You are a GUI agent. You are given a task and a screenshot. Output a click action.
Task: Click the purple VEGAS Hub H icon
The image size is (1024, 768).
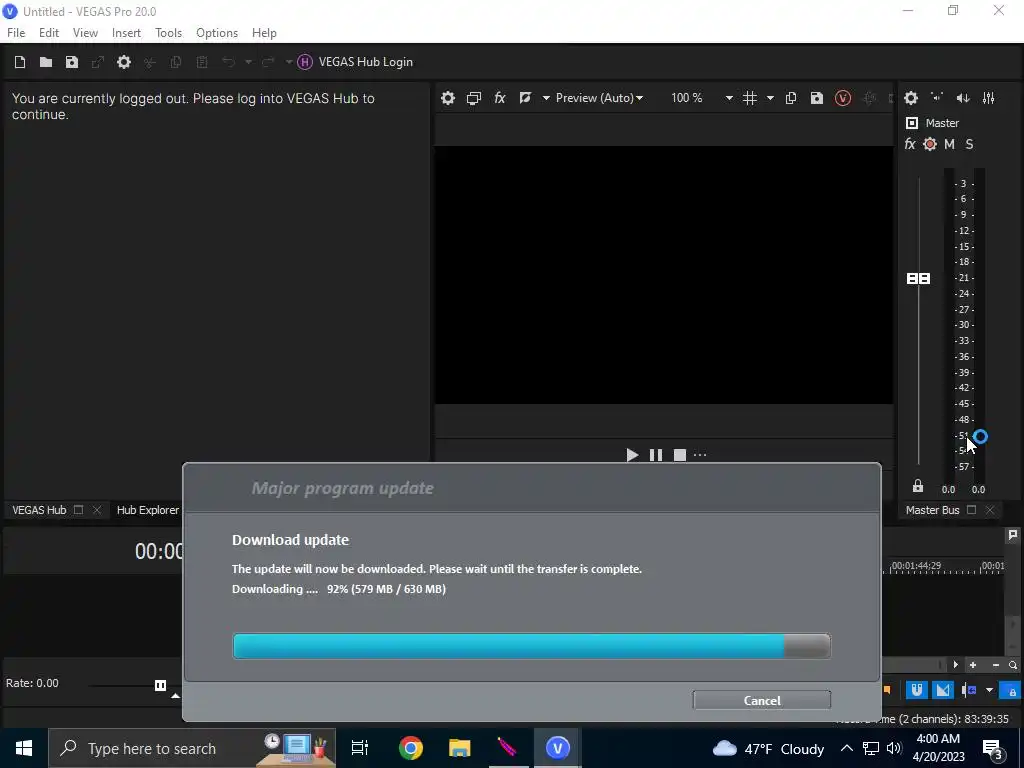pos(304,62)
